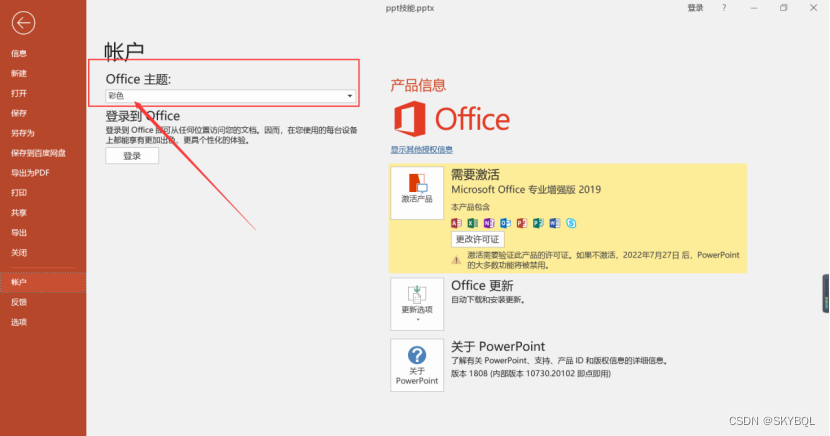The height and width of the screenshot is (436, 830).
Task: Click the 更改许可证 change license button
Action: tap(477, 239)
